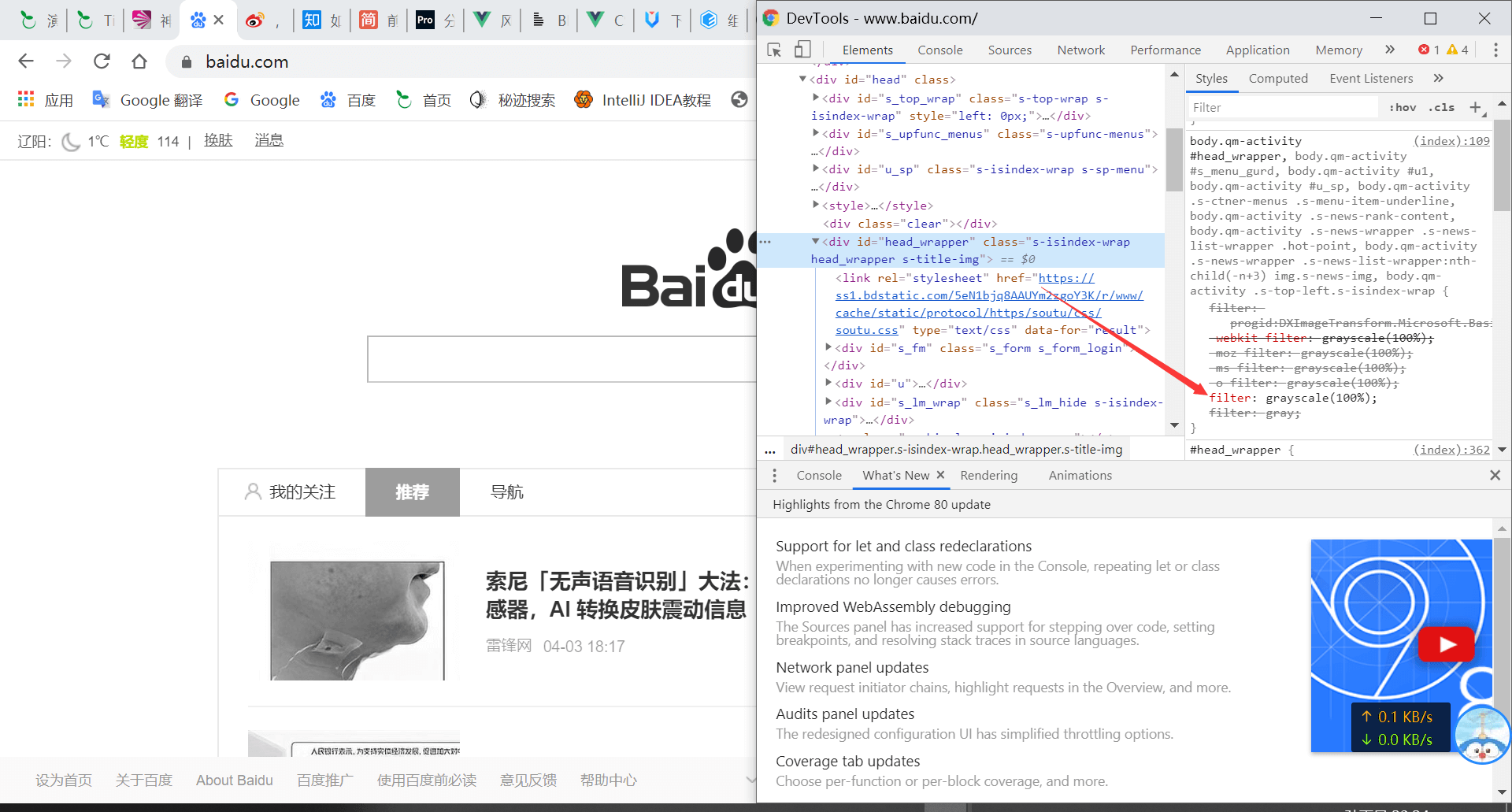The image size is (1512, 812).
Task: Switch to the Console panel tab
Action: click(x=939, y=50)
